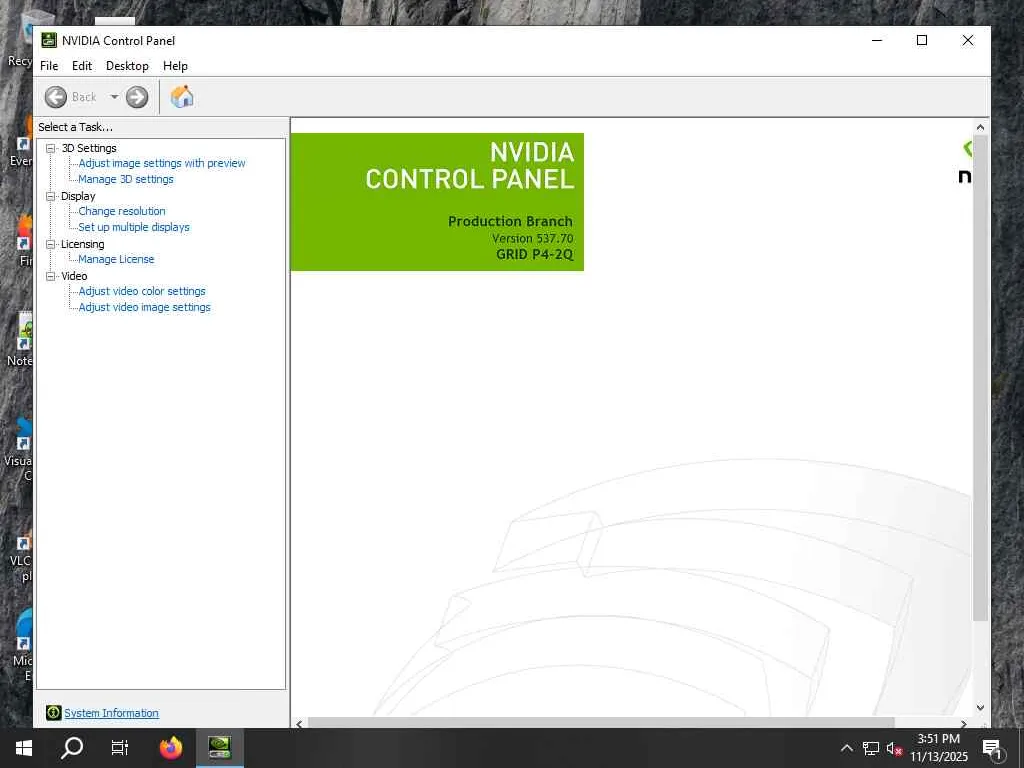Open the taskbar Search icon
Screen dimensions: 1024x768
(x=72, y=748)
